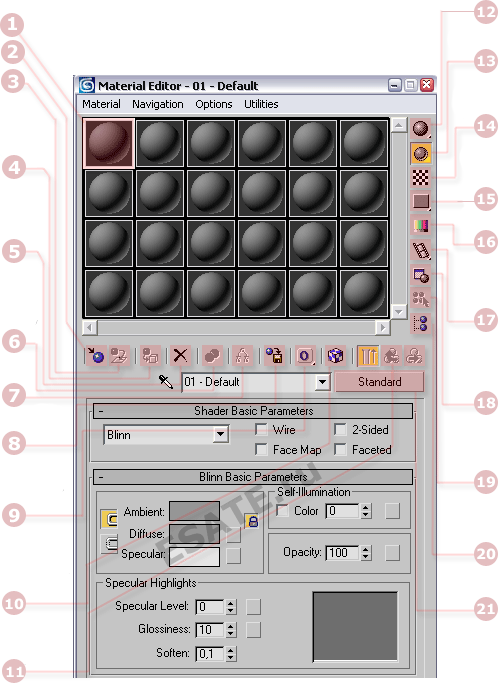Open the Diffuse color swatch
The height and width of the screenshot is (683, 498).
(194, 534)
